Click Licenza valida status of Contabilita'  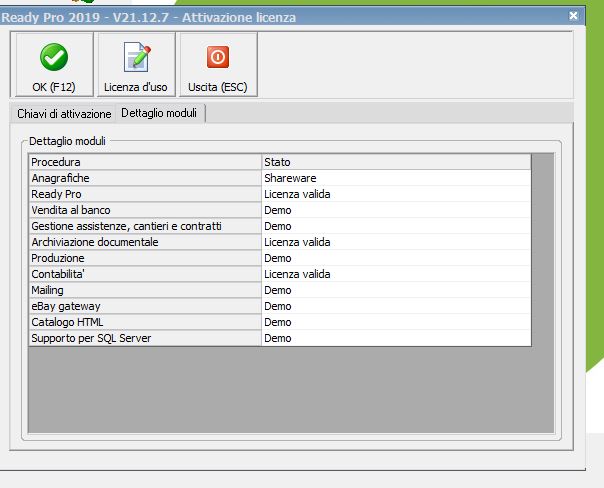click(396, 274)
